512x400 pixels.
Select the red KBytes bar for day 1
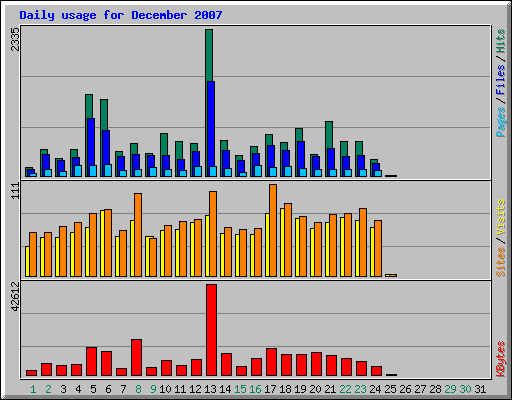pyautogui.click(x=31, y=373)
